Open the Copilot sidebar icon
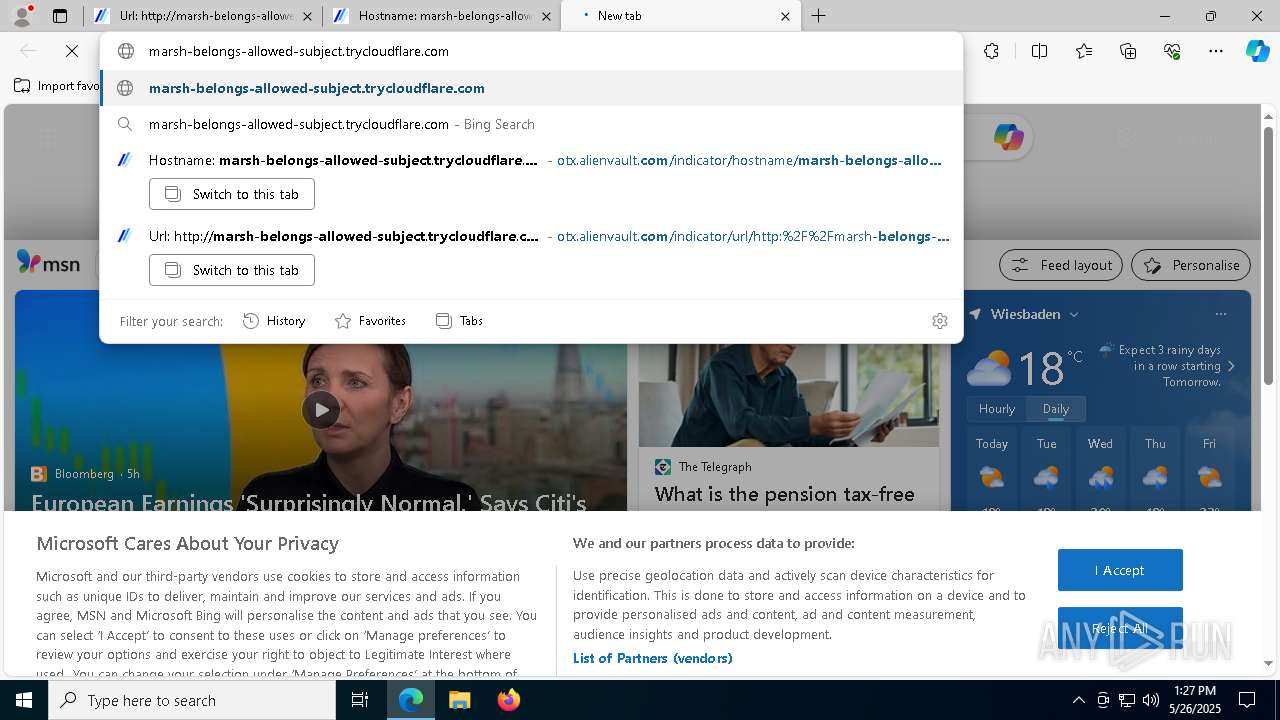Screen dimensions: 1280x720 [1257, 51]
